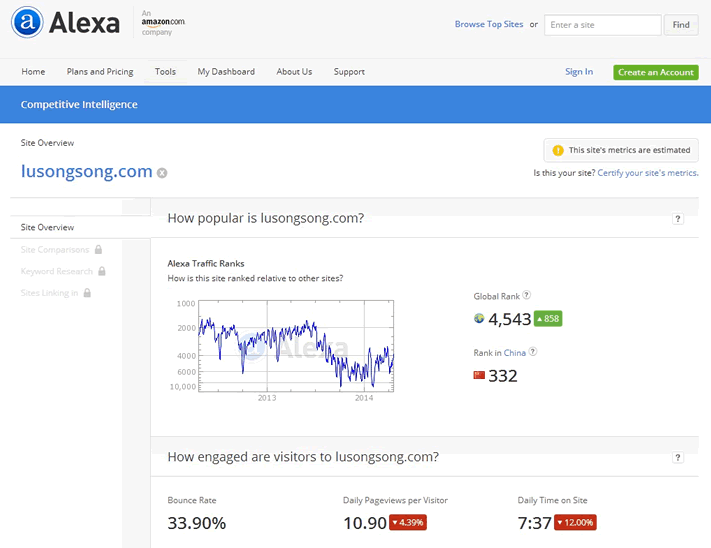Screen dimensions: 711x548
Task: Click the Bounce Rate label
Action: point(192,500)
